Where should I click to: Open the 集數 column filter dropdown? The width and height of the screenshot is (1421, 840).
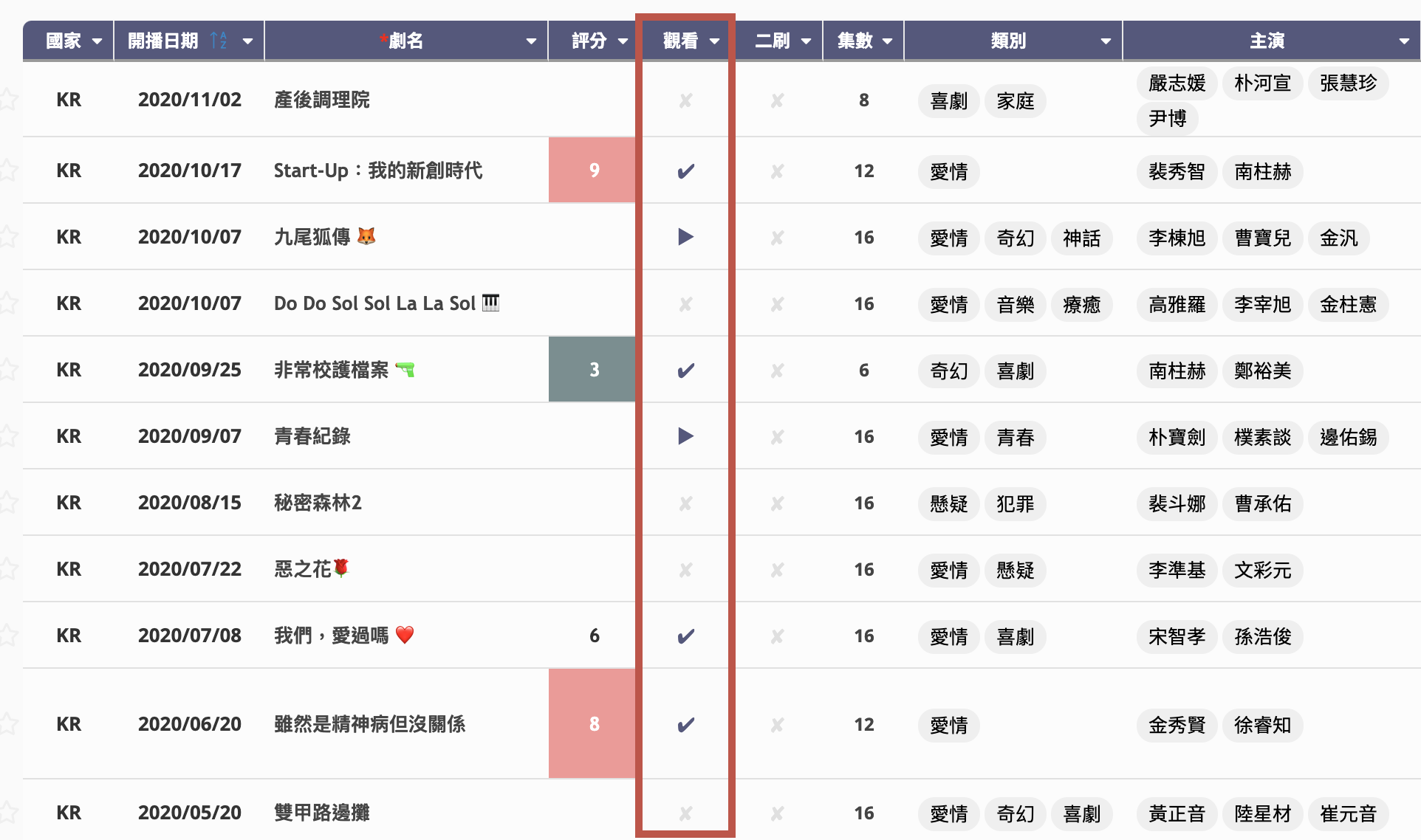[887, 41]
